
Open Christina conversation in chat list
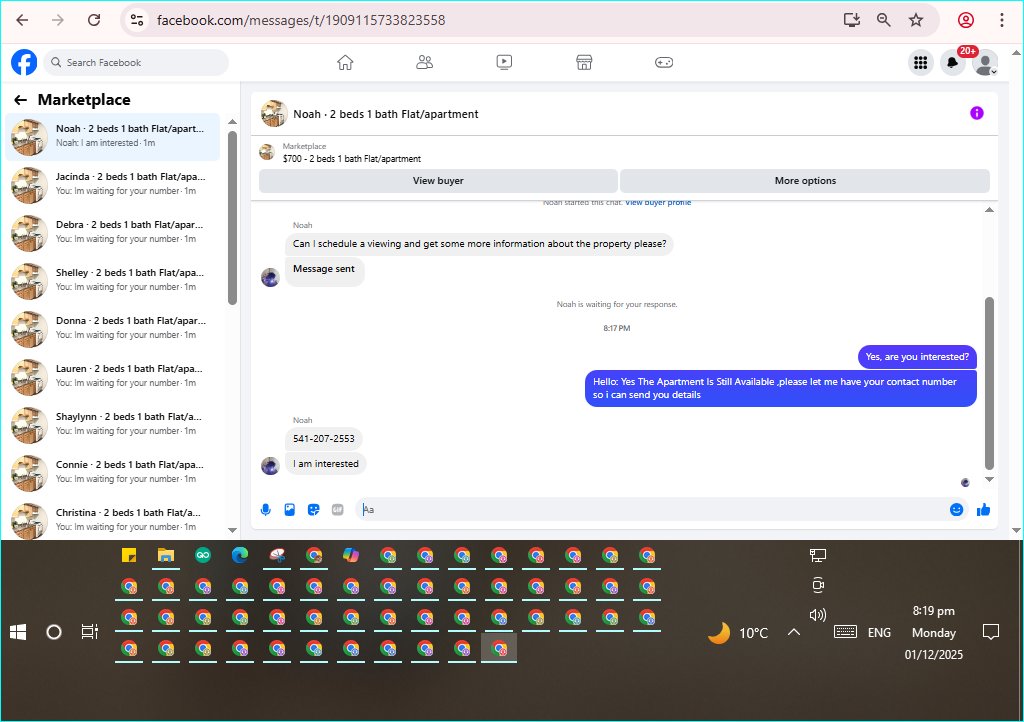tap(112, 520)
